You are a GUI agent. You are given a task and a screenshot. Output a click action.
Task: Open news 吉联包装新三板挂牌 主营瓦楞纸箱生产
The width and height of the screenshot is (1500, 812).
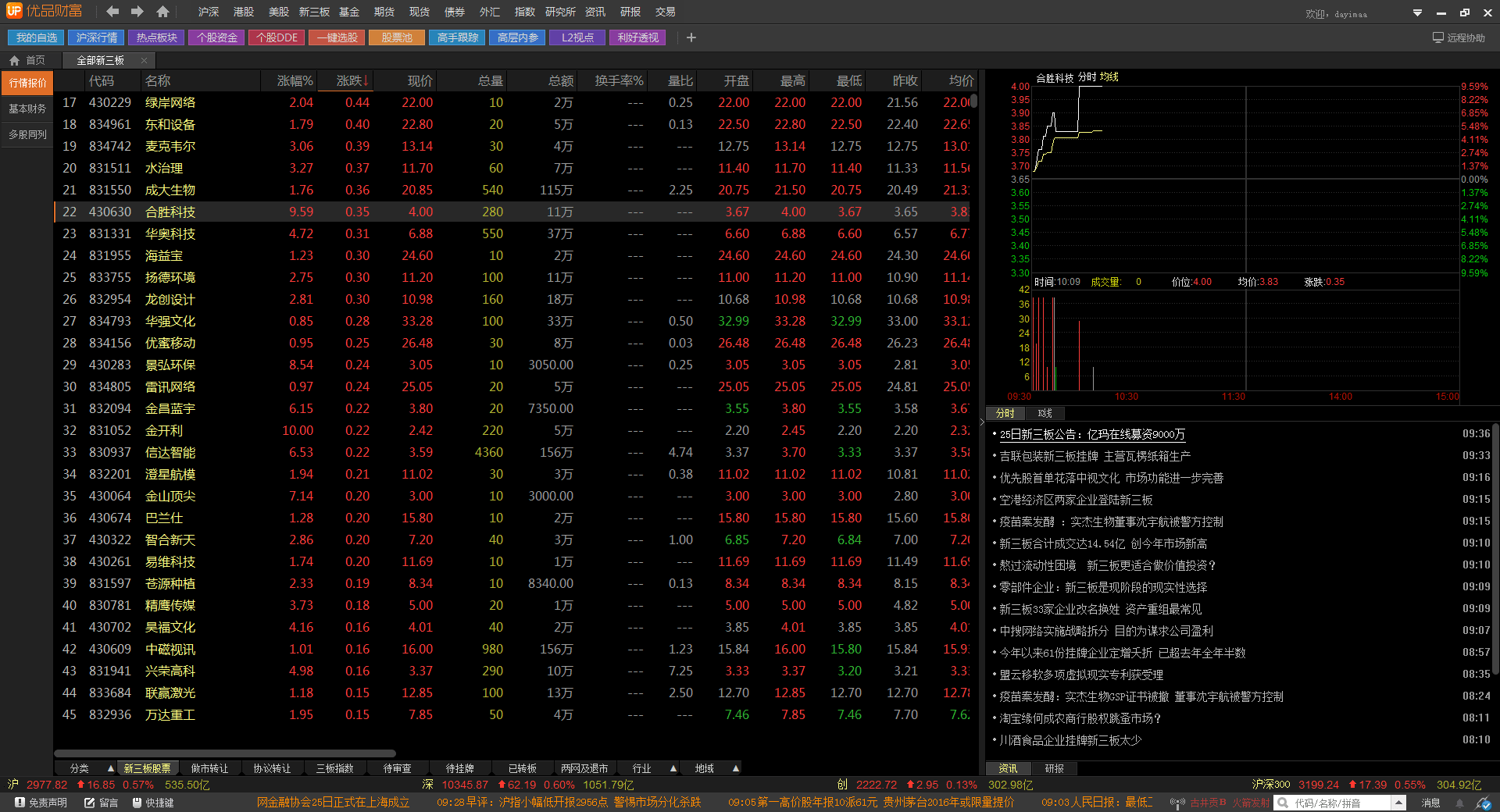pyautogui.click(x=1095, y=456)
